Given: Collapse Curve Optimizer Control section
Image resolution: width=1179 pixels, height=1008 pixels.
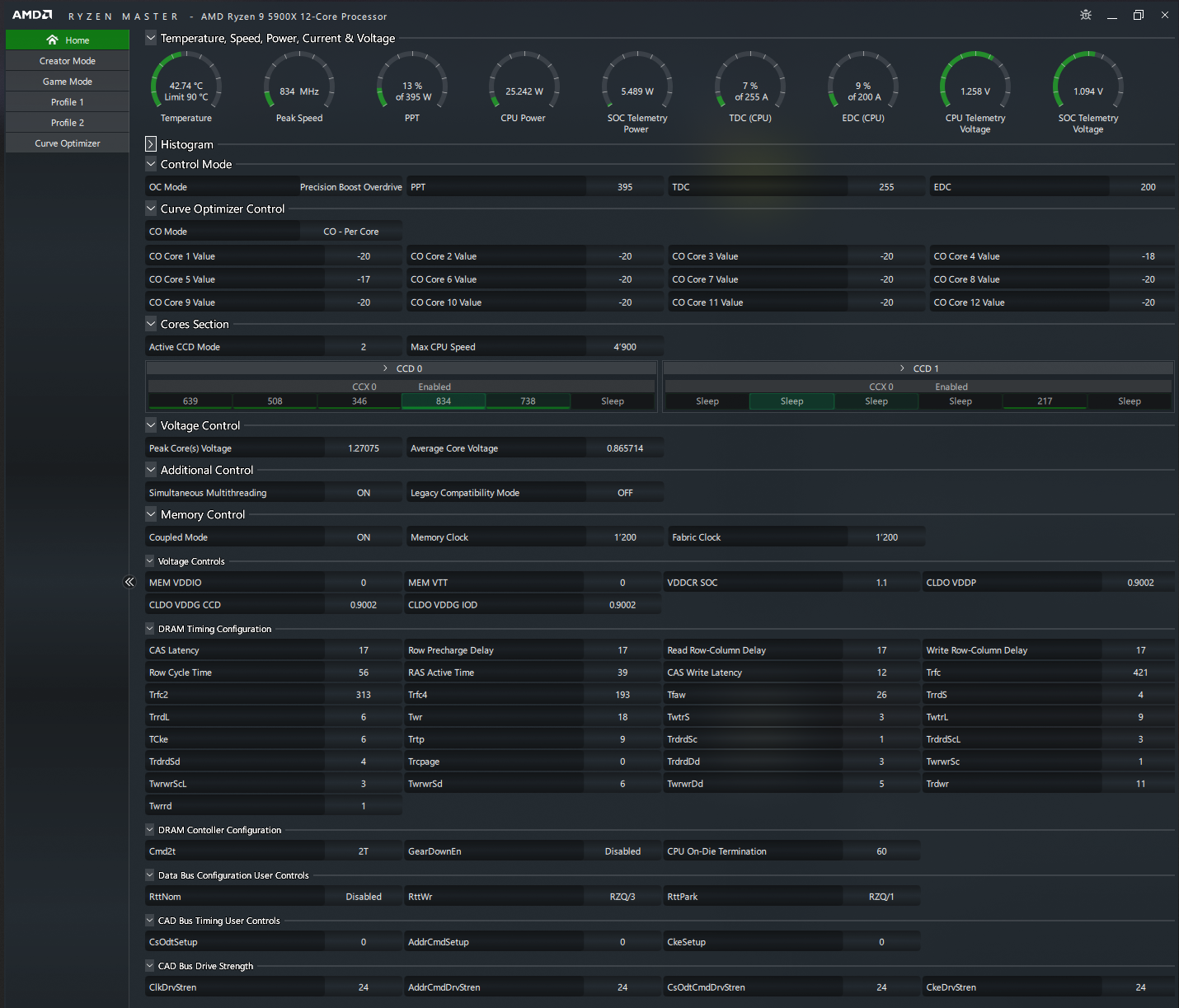Looking at the screenshot, I should (x=151, y=209).
